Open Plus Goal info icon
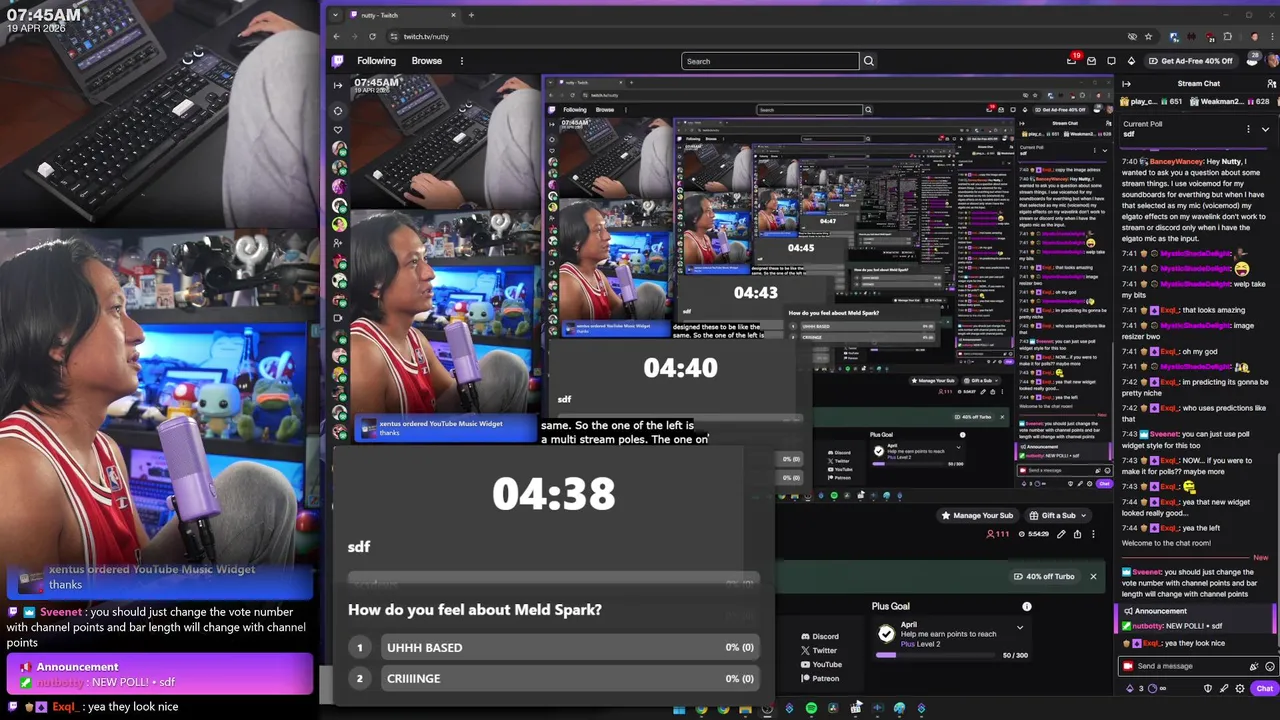Image resolution: width=1280 pixels, height=720 pixels. [1026, 606]
